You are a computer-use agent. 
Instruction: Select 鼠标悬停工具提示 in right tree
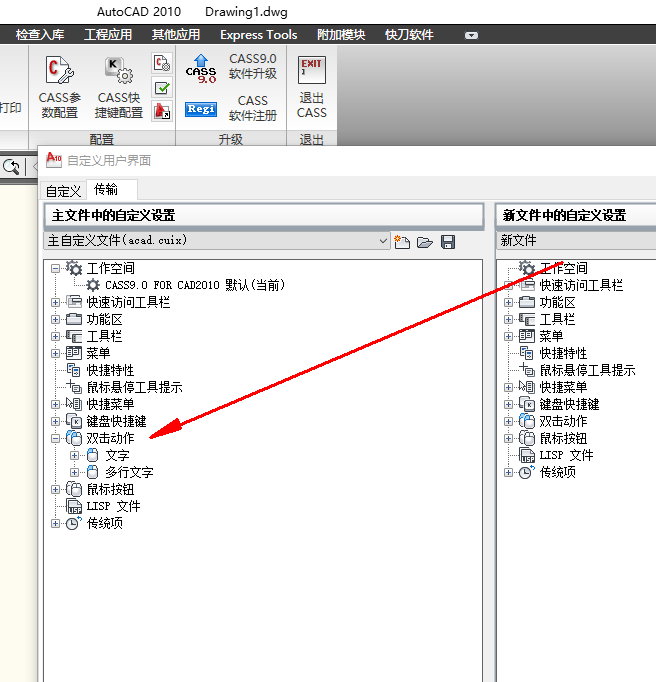pos(587,370)
